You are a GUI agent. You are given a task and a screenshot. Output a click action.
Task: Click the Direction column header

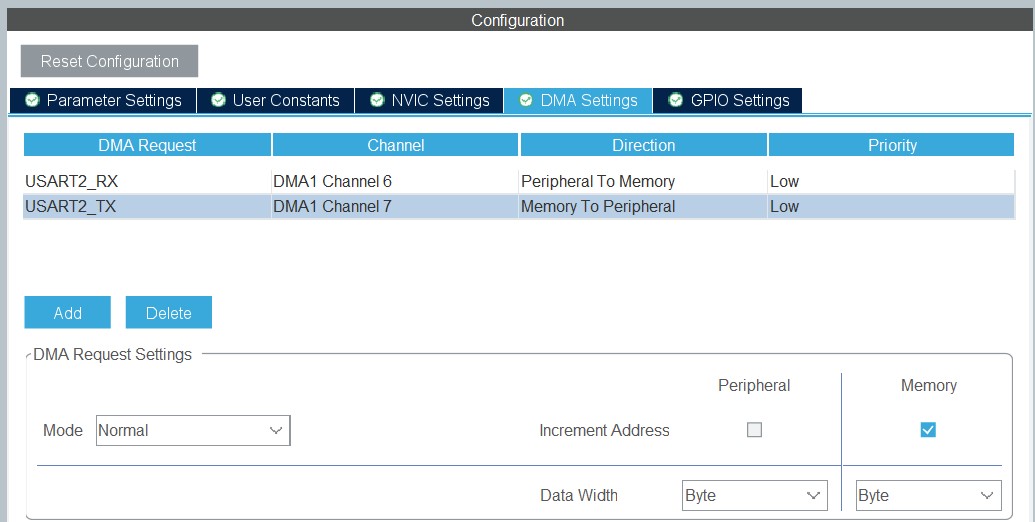point(644,145)
